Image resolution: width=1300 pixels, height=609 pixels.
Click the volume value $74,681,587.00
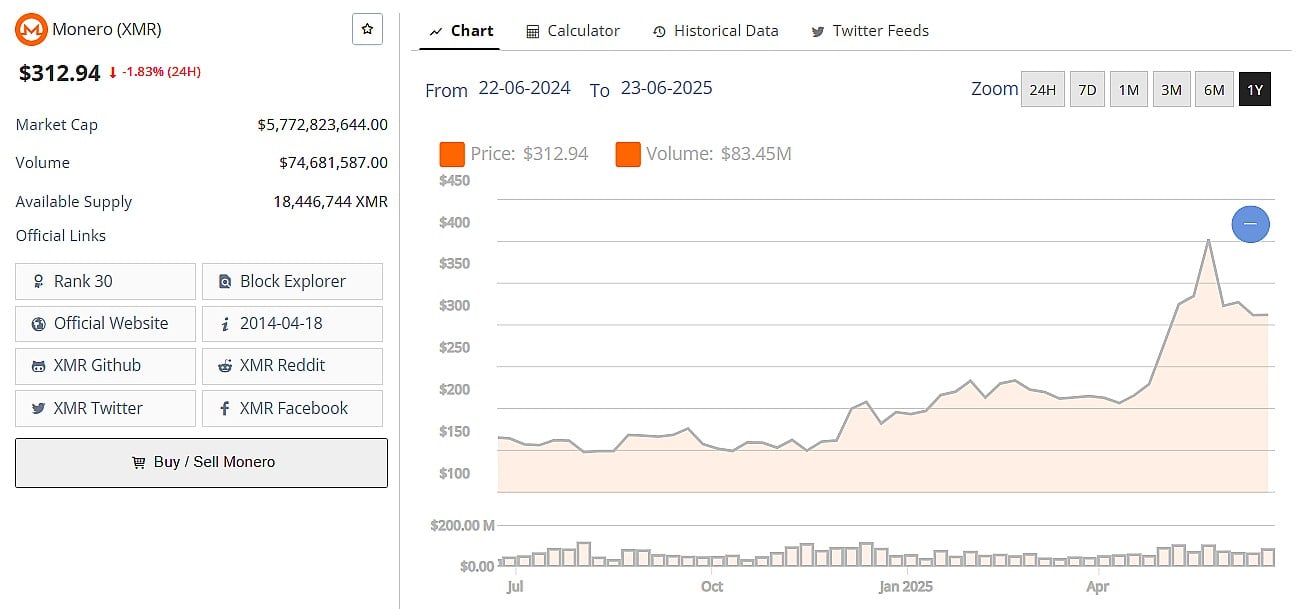pyautogui.click(x=333, y=162)
